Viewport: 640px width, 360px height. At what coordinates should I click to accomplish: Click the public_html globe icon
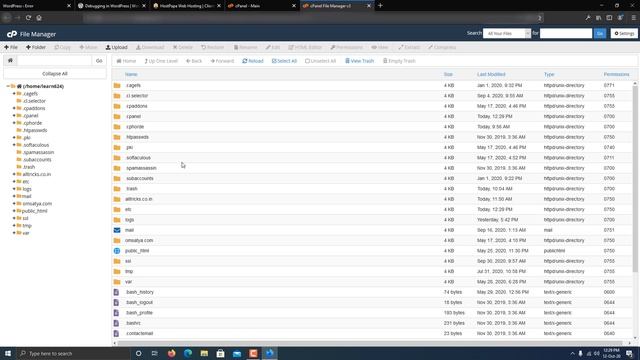pos(117,251)
